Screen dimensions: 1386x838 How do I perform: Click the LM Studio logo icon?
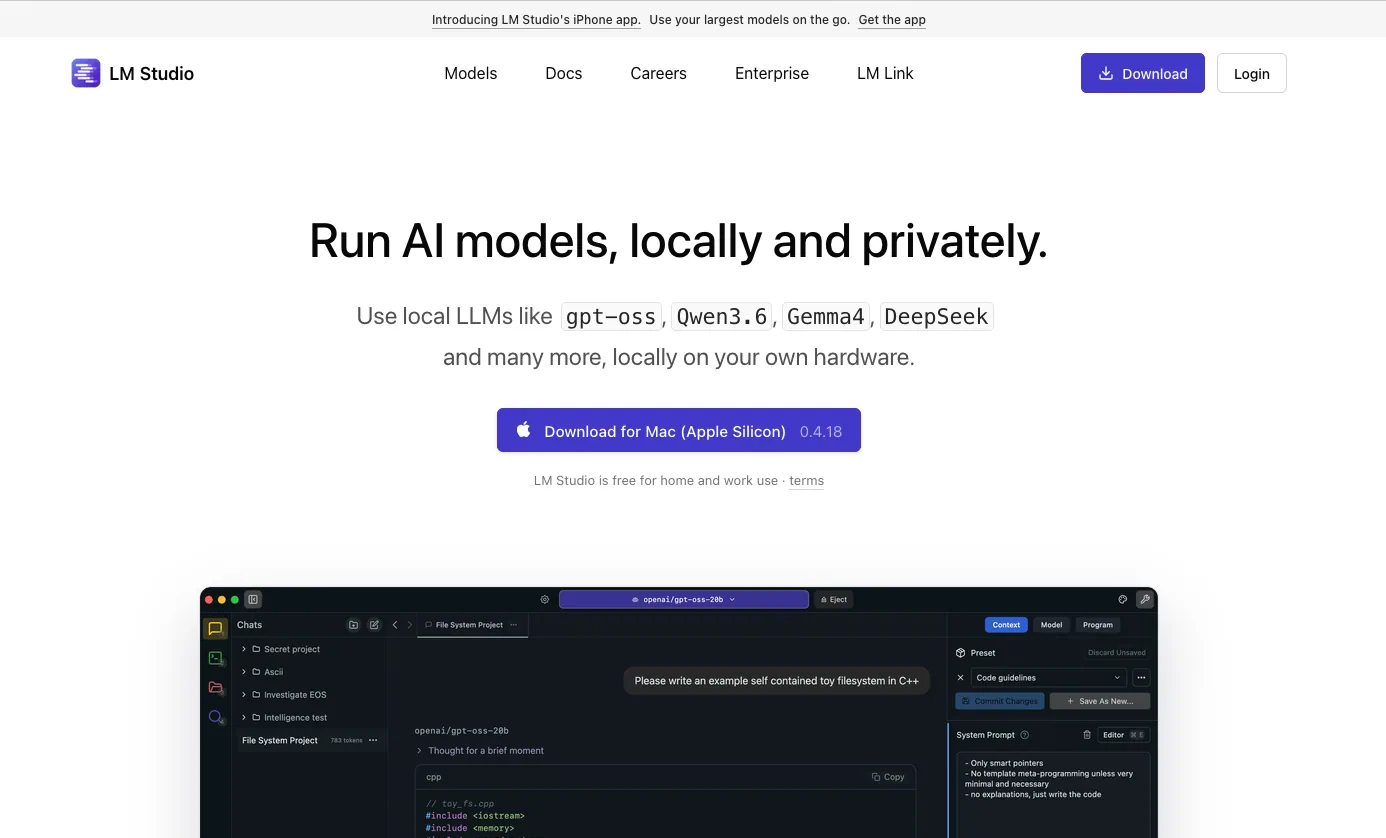click(x=86, y=73)
